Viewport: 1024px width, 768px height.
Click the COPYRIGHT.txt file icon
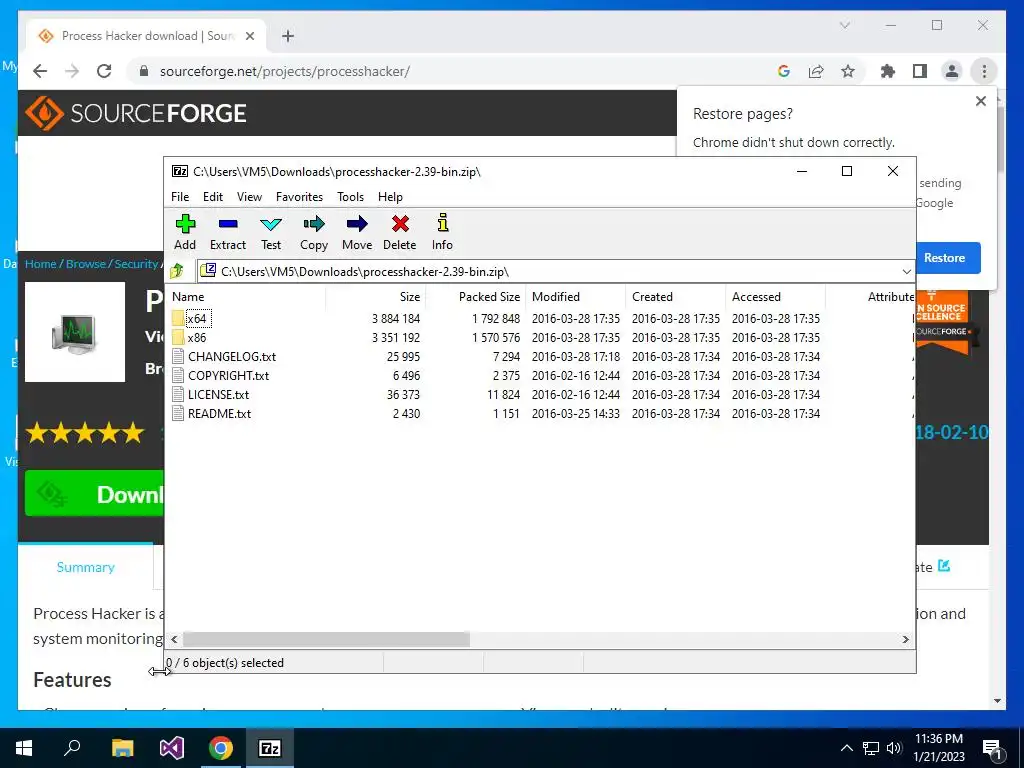[x=178, y=376]
